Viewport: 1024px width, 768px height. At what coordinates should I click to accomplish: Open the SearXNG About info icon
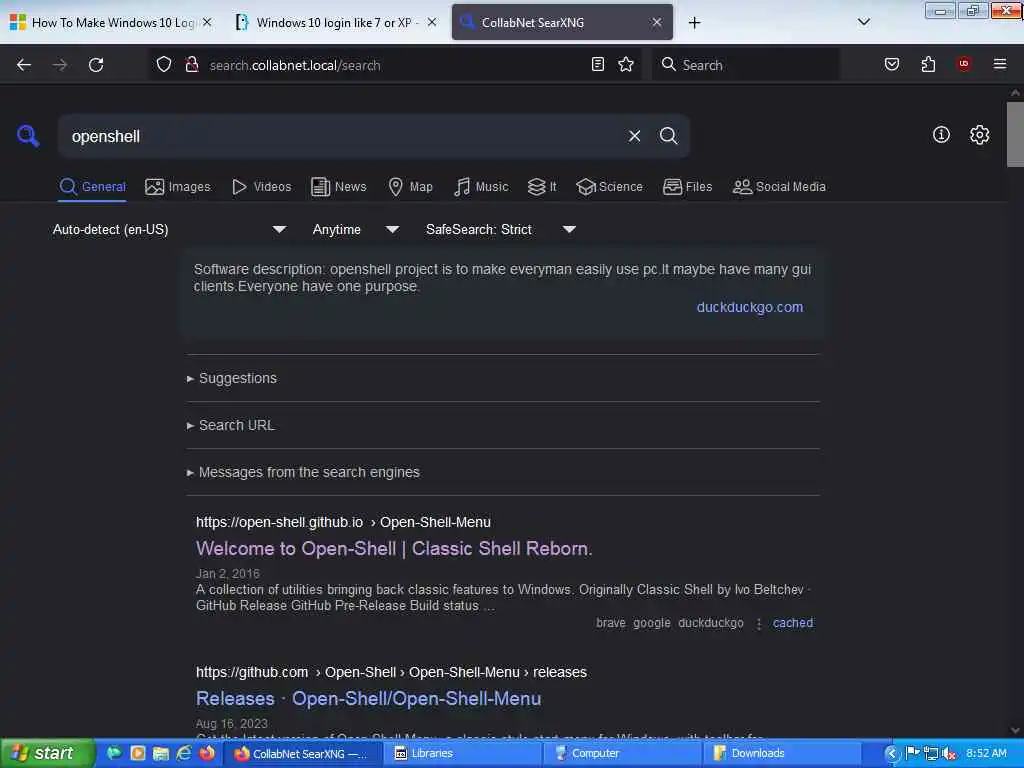941,135
